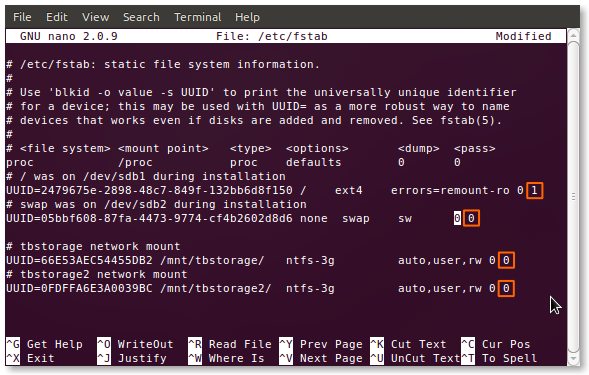Image resolution: width=589 pixels, height=375 pixels.
Task: Open the Search menu
Action: [141, 17]
